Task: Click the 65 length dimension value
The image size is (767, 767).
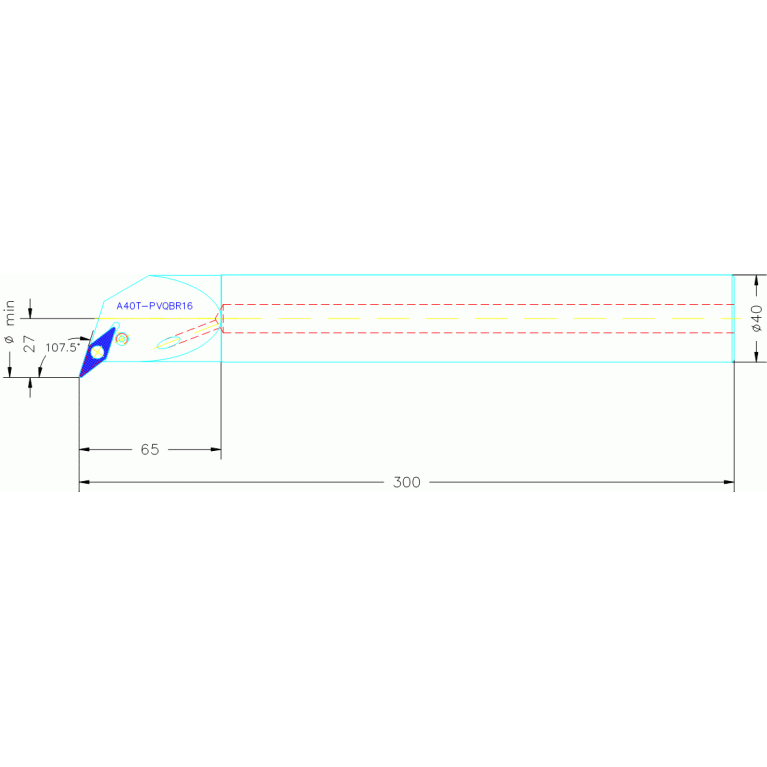Action: [149, 450]
